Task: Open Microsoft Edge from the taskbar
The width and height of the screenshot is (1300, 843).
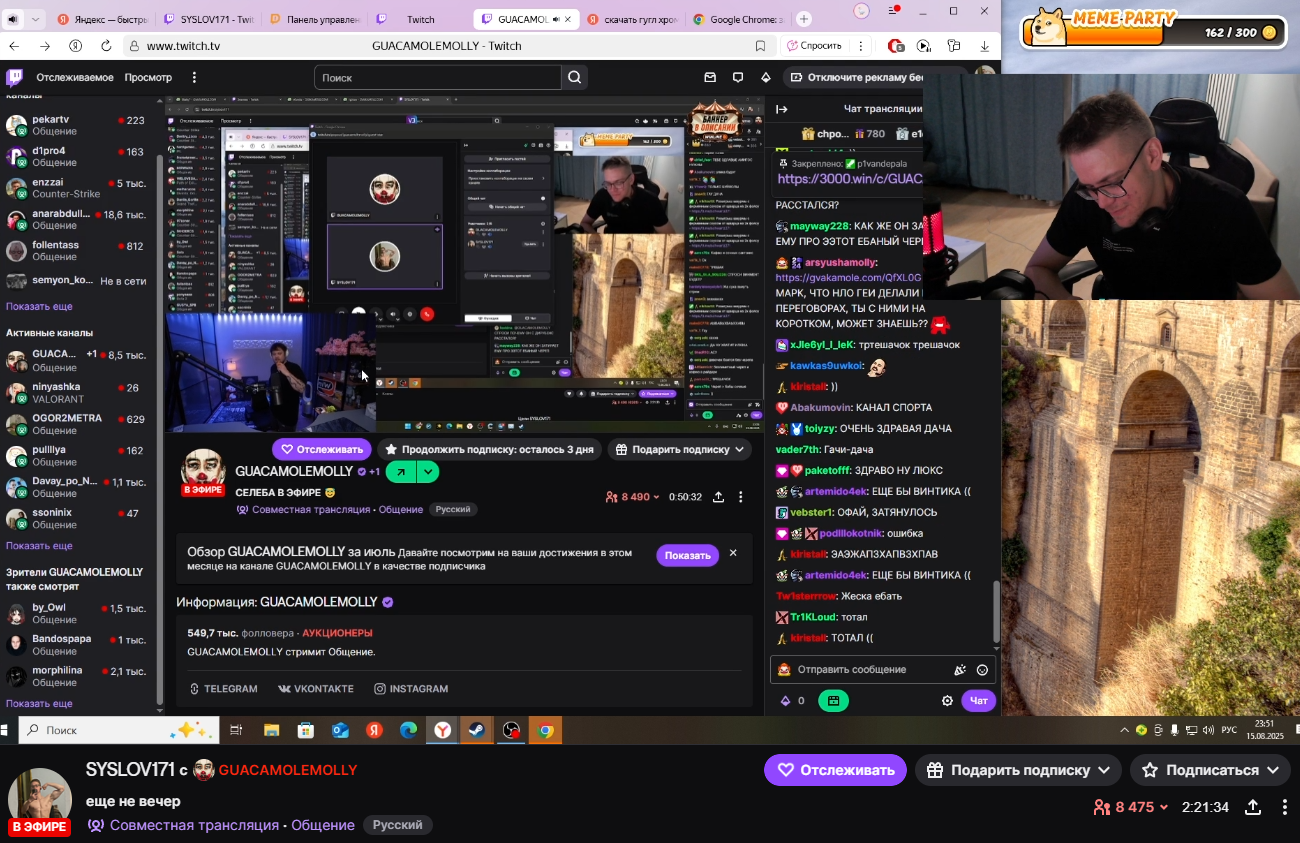Action: pos(408,731)
